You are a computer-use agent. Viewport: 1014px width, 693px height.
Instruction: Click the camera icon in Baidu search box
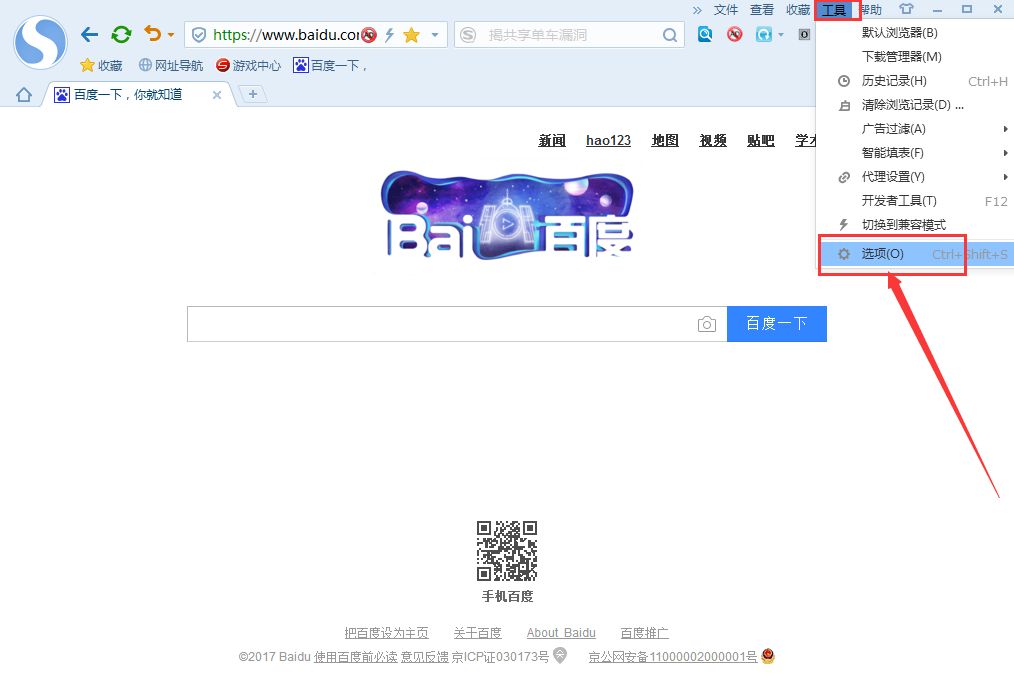click(707, 324)
